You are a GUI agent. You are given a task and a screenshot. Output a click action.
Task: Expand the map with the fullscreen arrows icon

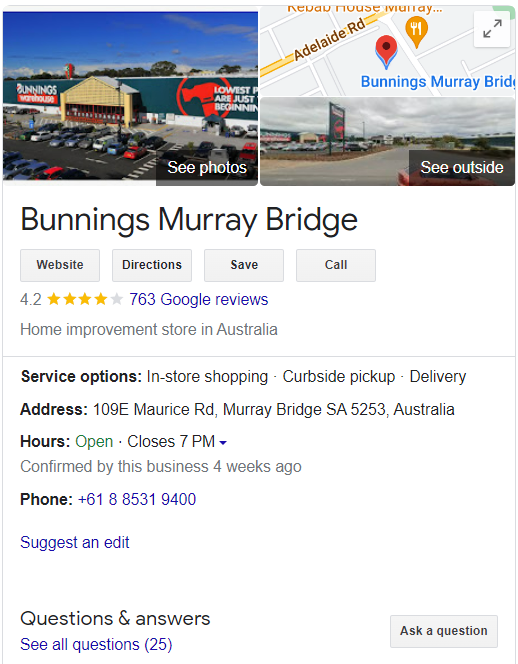click(492, 29)
